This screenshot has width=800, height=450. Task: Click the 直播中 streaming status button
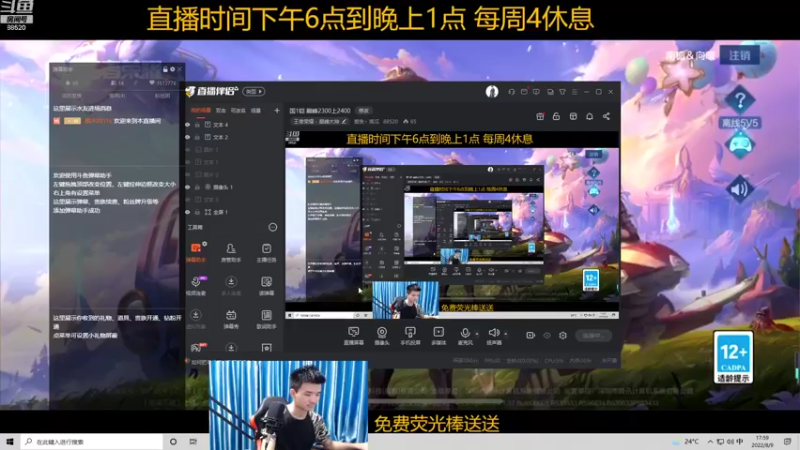click(593, 335)
